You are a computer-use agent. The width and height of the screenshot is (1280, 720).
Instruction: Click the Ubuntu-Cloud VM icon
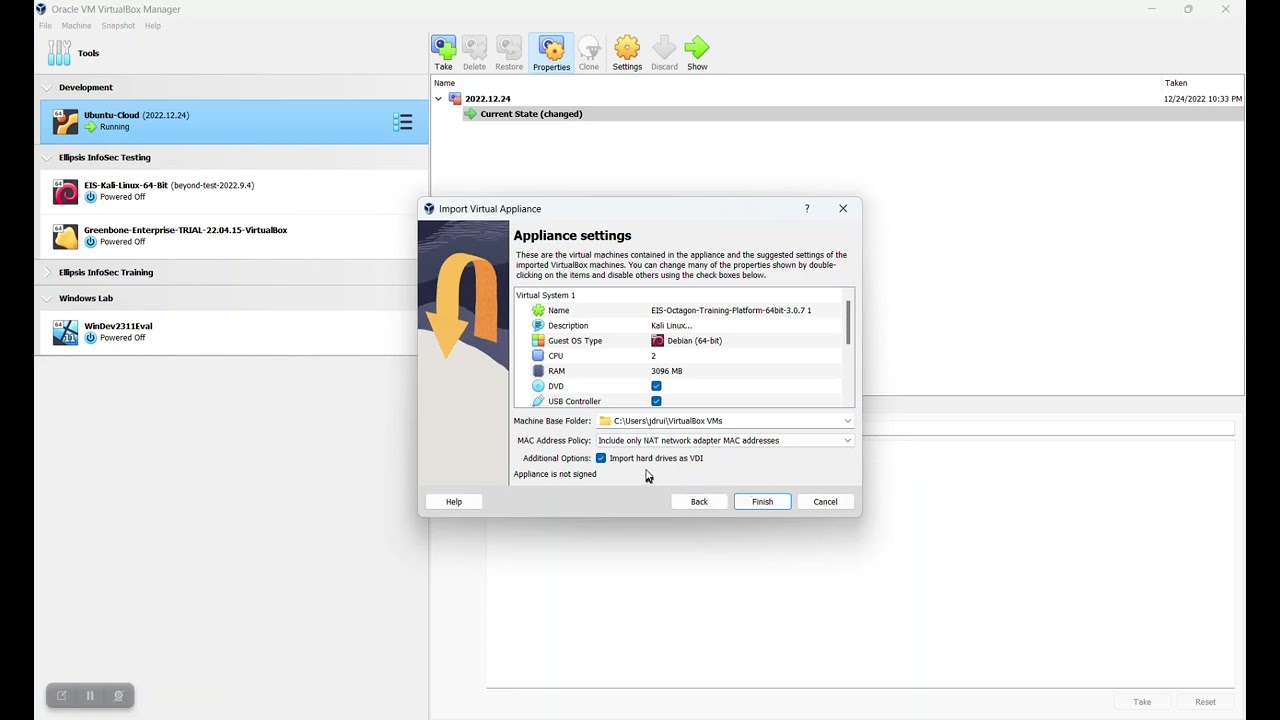click(x=65, y=121)
